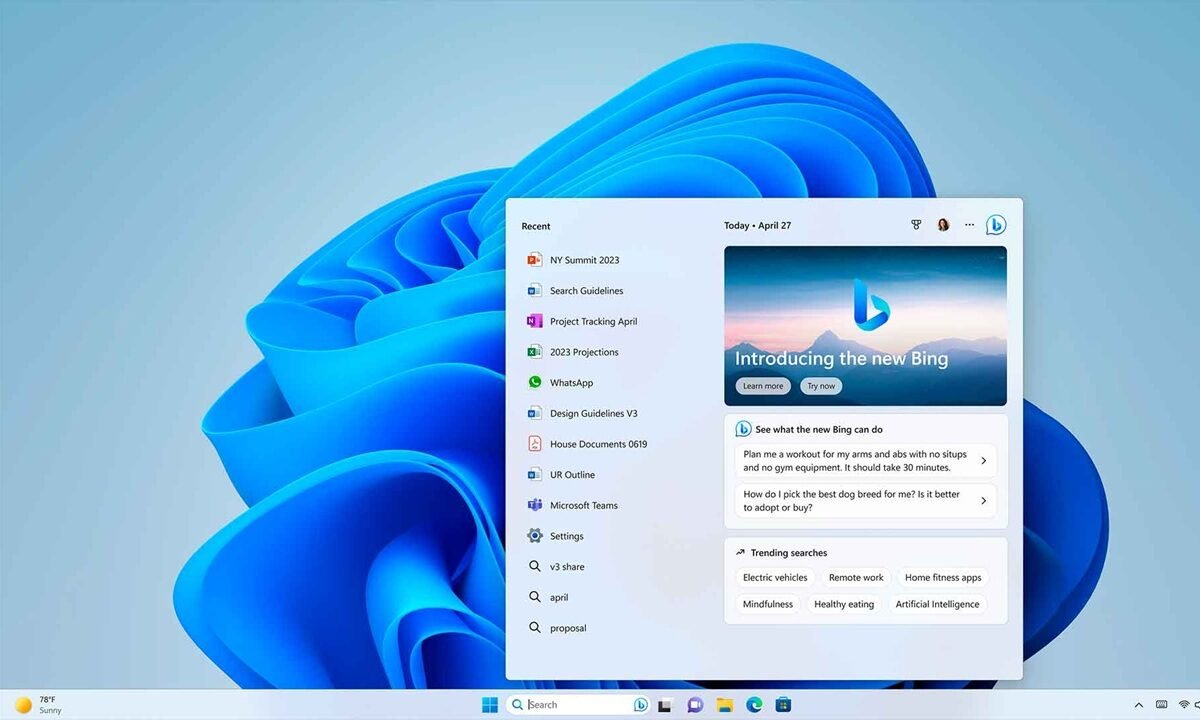The width and height of the screenshot is (1200, 720).
Task: Click the Today • April 27 date text
Action: 758,225
